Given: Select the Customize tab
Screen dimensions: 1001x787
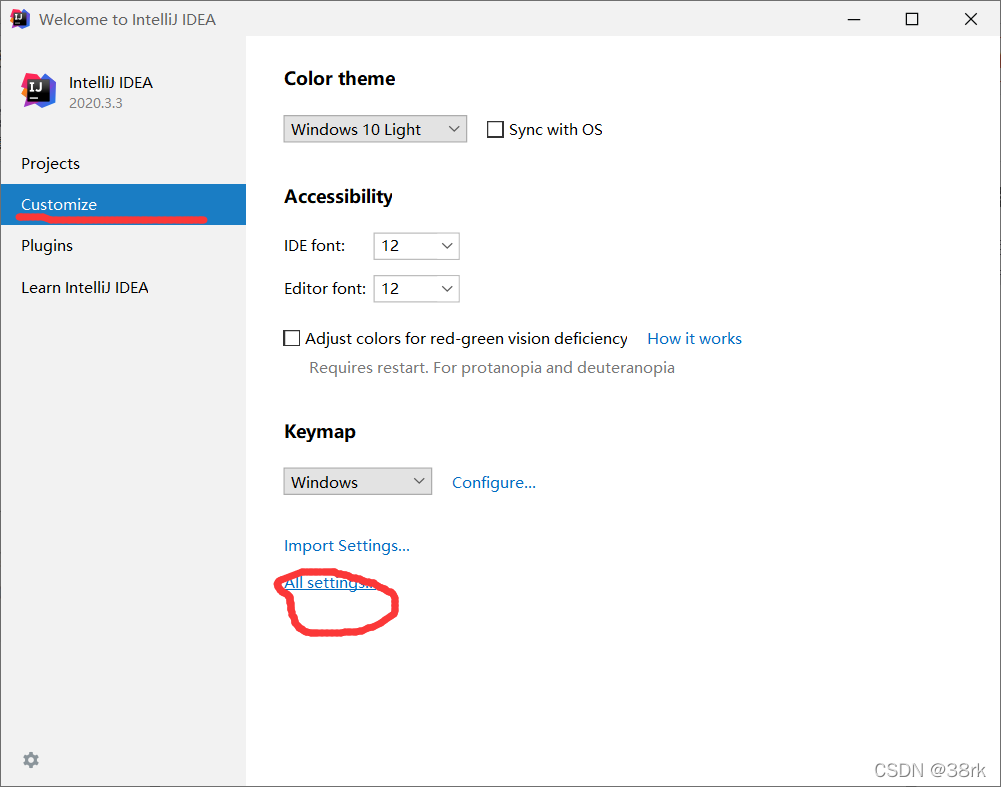Looking at the screenshot, I should click(123, 204).
